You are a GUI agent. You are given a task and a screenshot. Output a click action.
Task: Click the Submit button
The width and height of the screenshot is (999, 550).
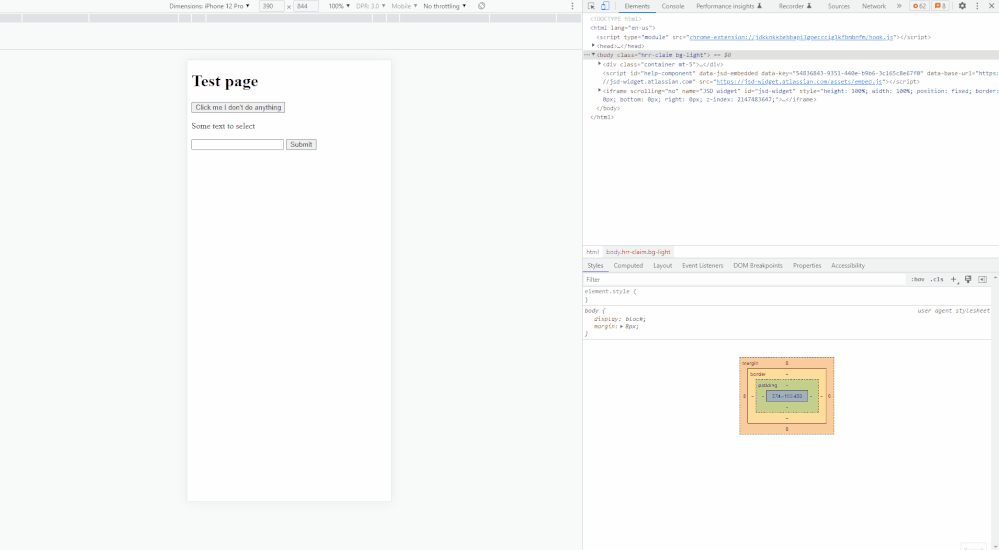coord(301,145)
